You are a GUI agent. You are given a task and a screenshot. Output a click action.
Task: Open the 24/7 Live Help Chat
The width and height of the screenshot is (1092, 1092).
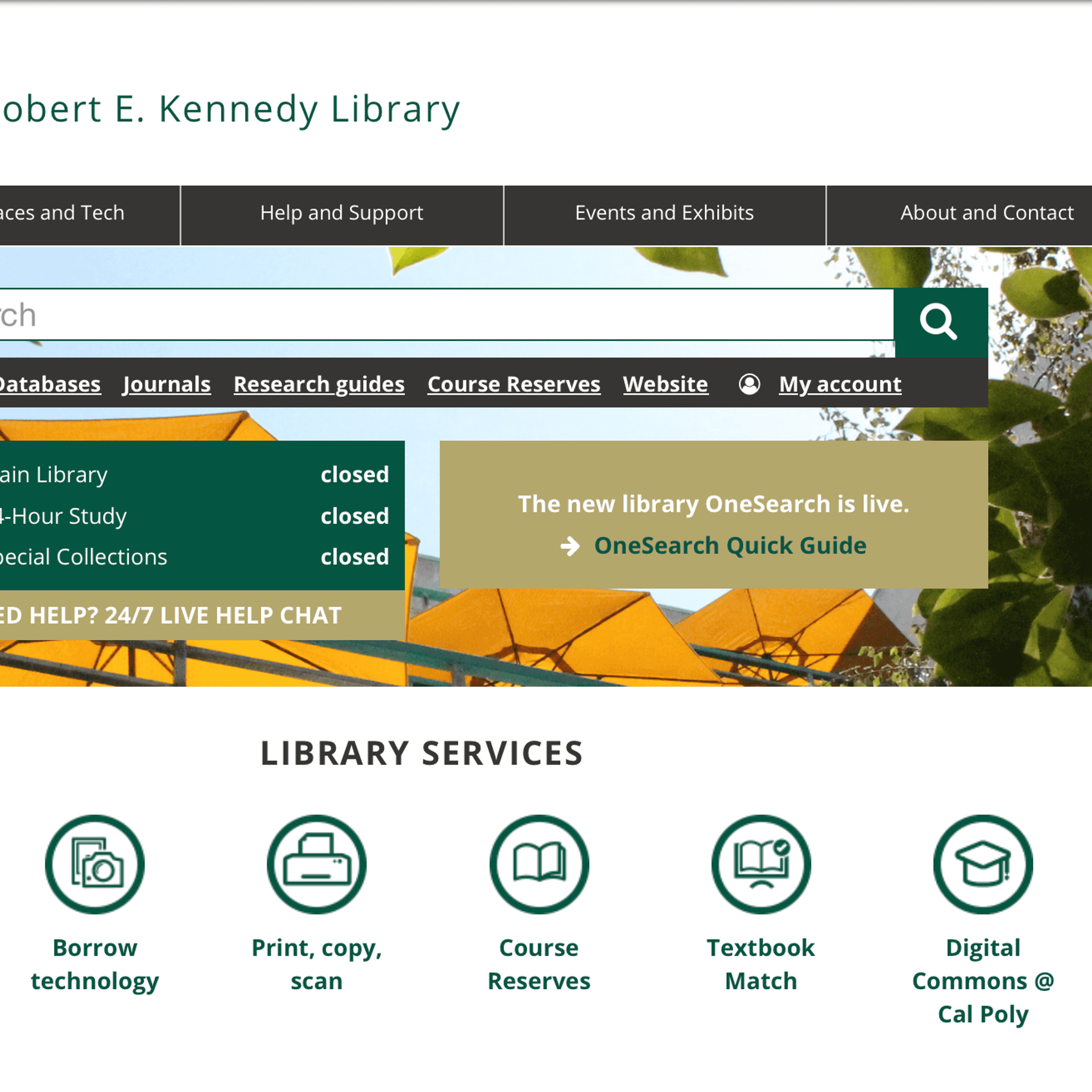tap(169, 616)
